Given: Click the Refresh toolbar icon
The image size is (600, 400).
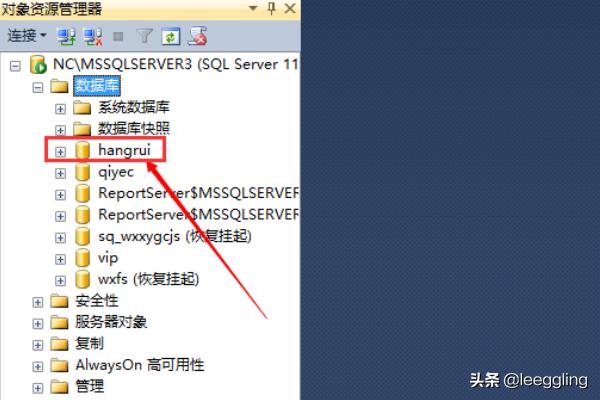Looking at the screenshot, I should [x=171, y=37].
